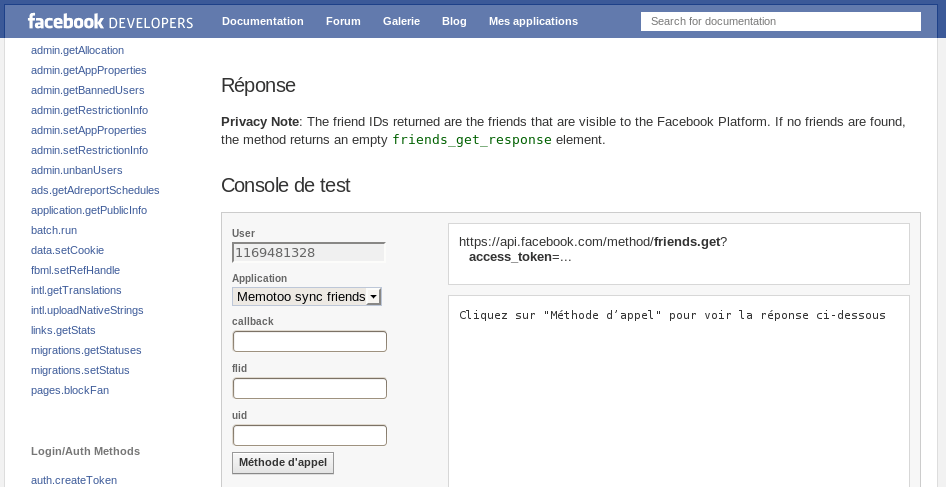Image resolution: width=946 pixels, height=487 pixels.
Task: Open the application.getPublicInfo link
Action: click(x=89, y=209)
